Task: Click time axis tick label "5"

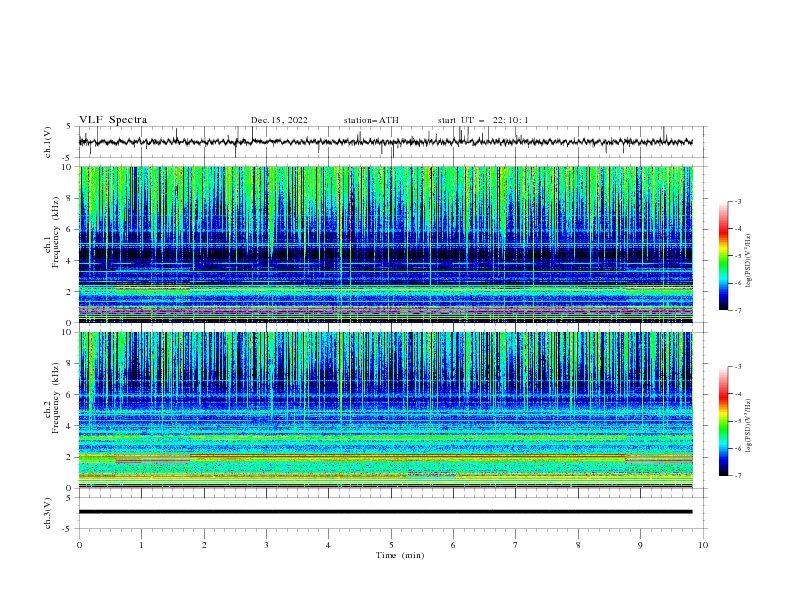Action: 391,545
